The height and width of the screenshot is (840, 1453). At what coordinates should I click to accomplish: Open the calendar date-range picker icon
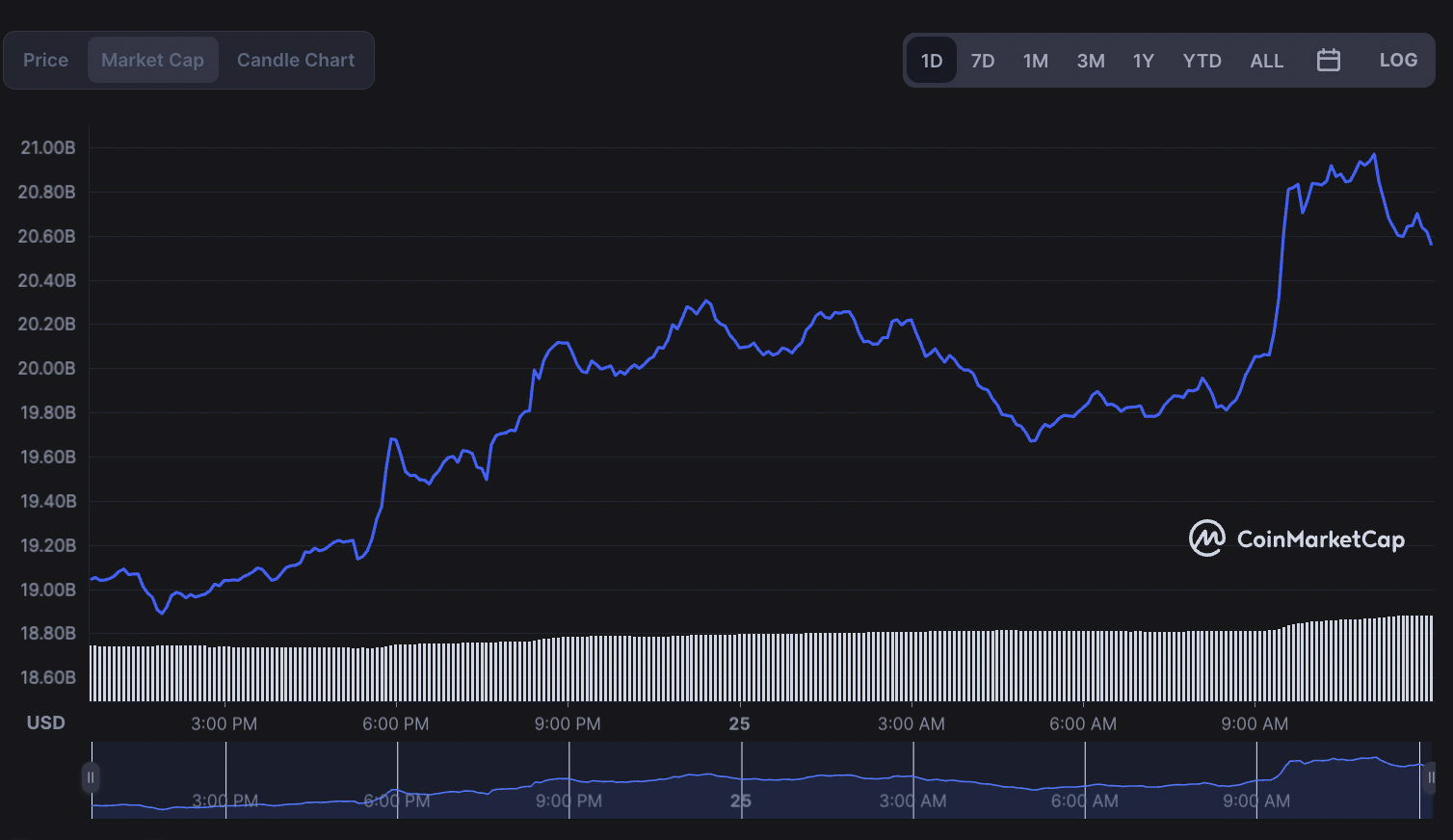[x=1329, y=60]
